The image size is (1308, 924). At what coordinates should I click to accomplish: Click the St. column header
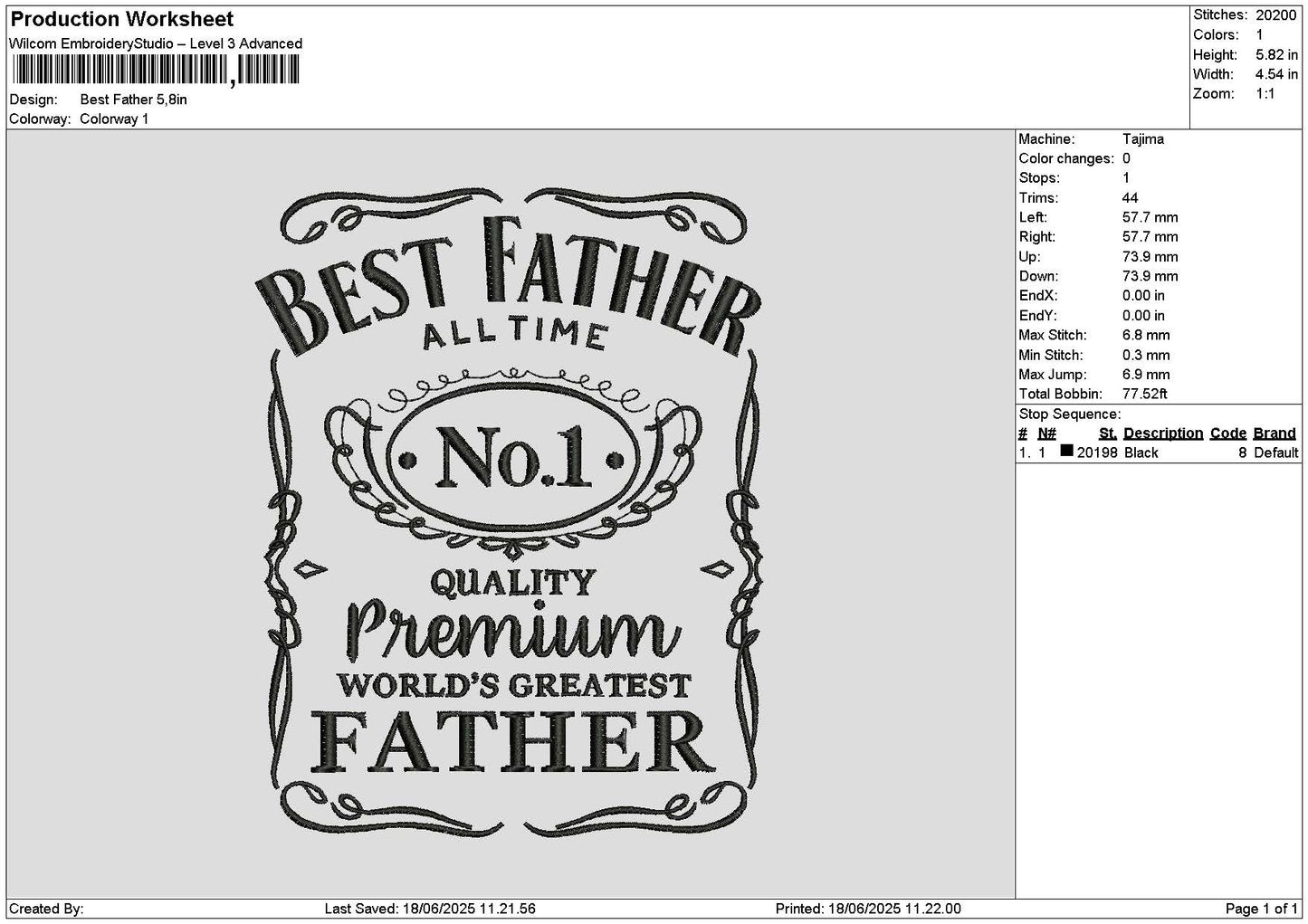[x=1108, y=433]
